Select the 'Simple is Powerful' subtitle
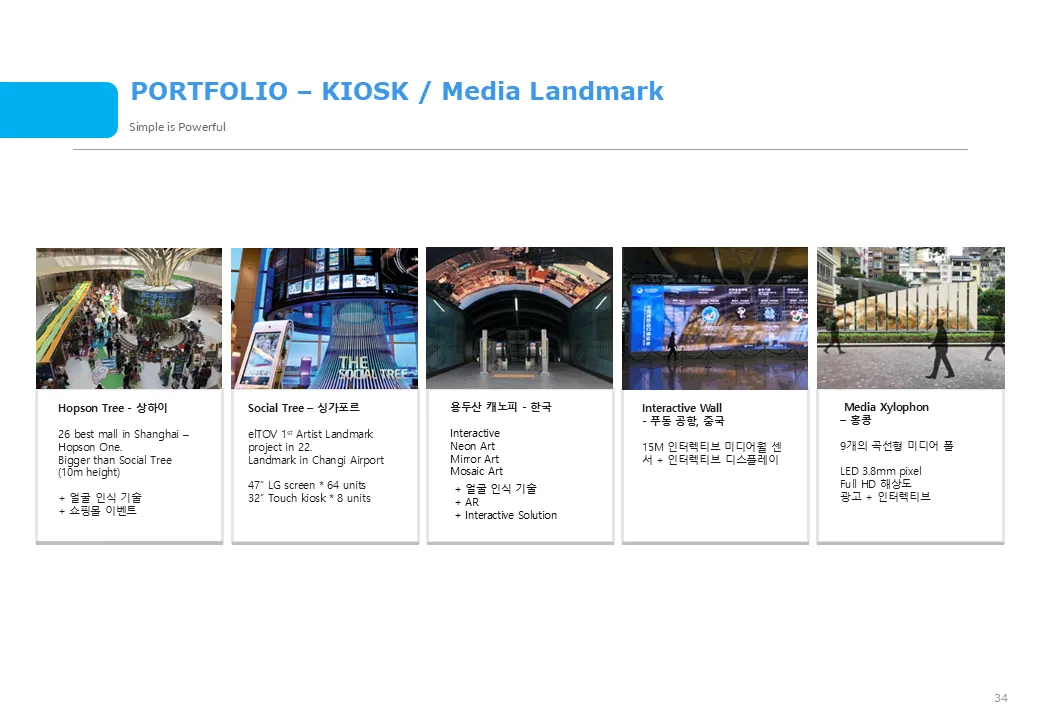Screen dimensions: 1040x720 point(177,127)
